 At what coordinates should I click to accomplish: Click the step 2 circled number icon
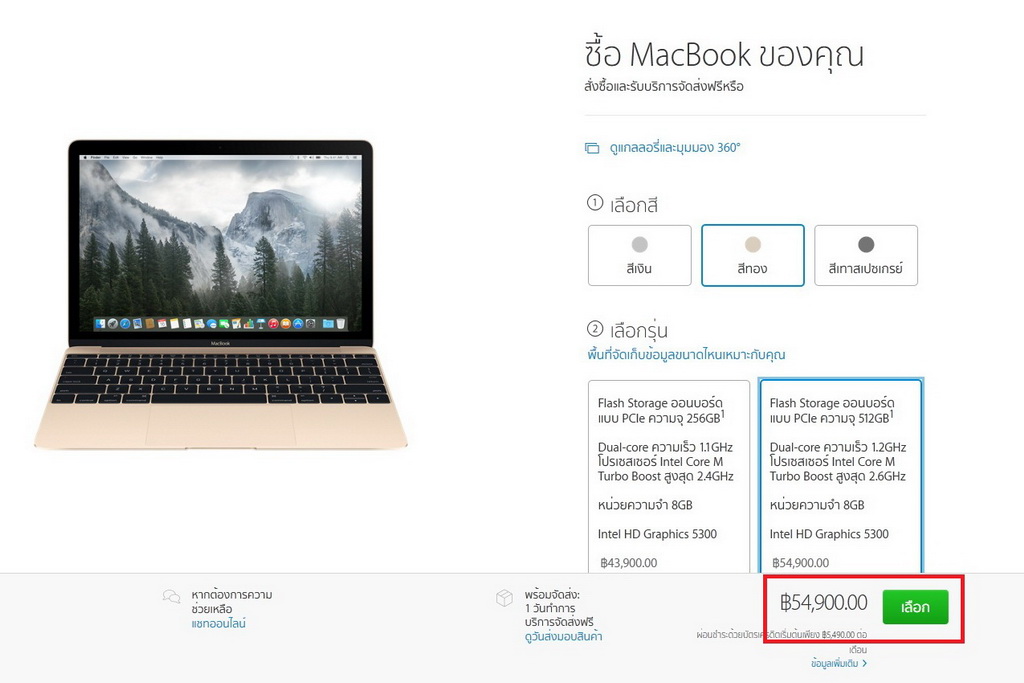coord(594,328)
